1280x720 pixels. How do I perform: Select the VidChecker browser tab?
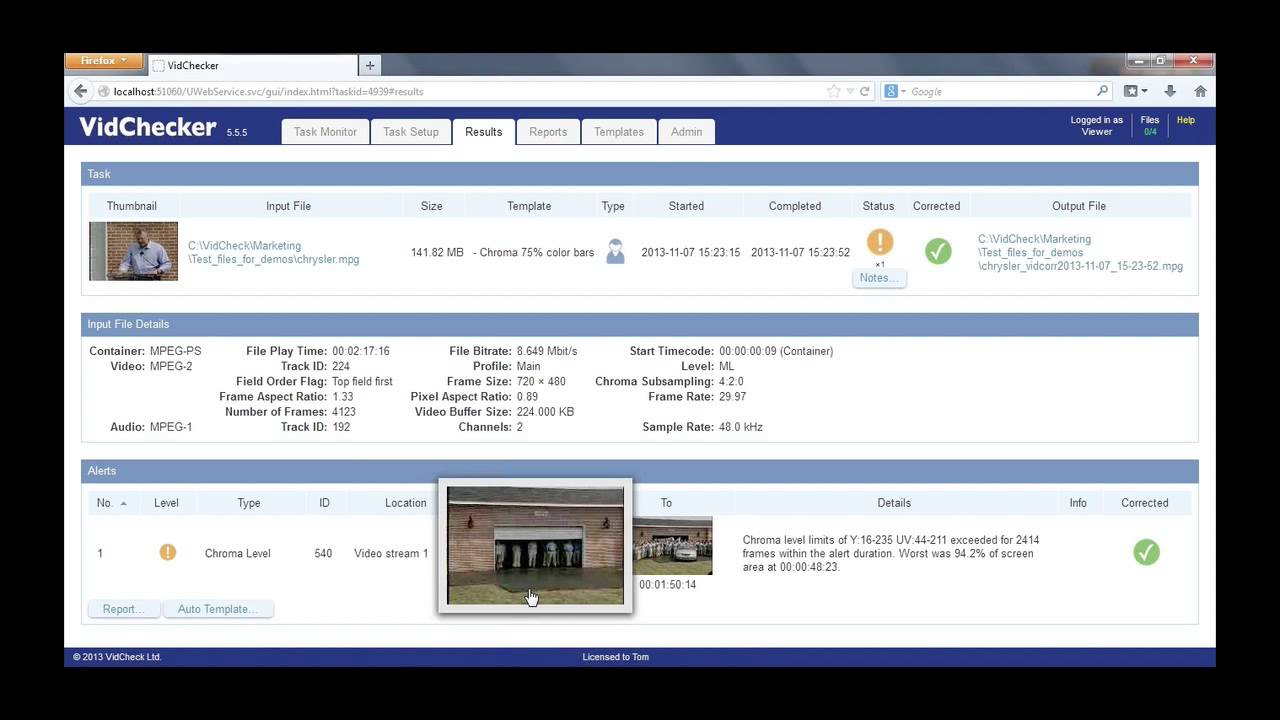(254, 65)
